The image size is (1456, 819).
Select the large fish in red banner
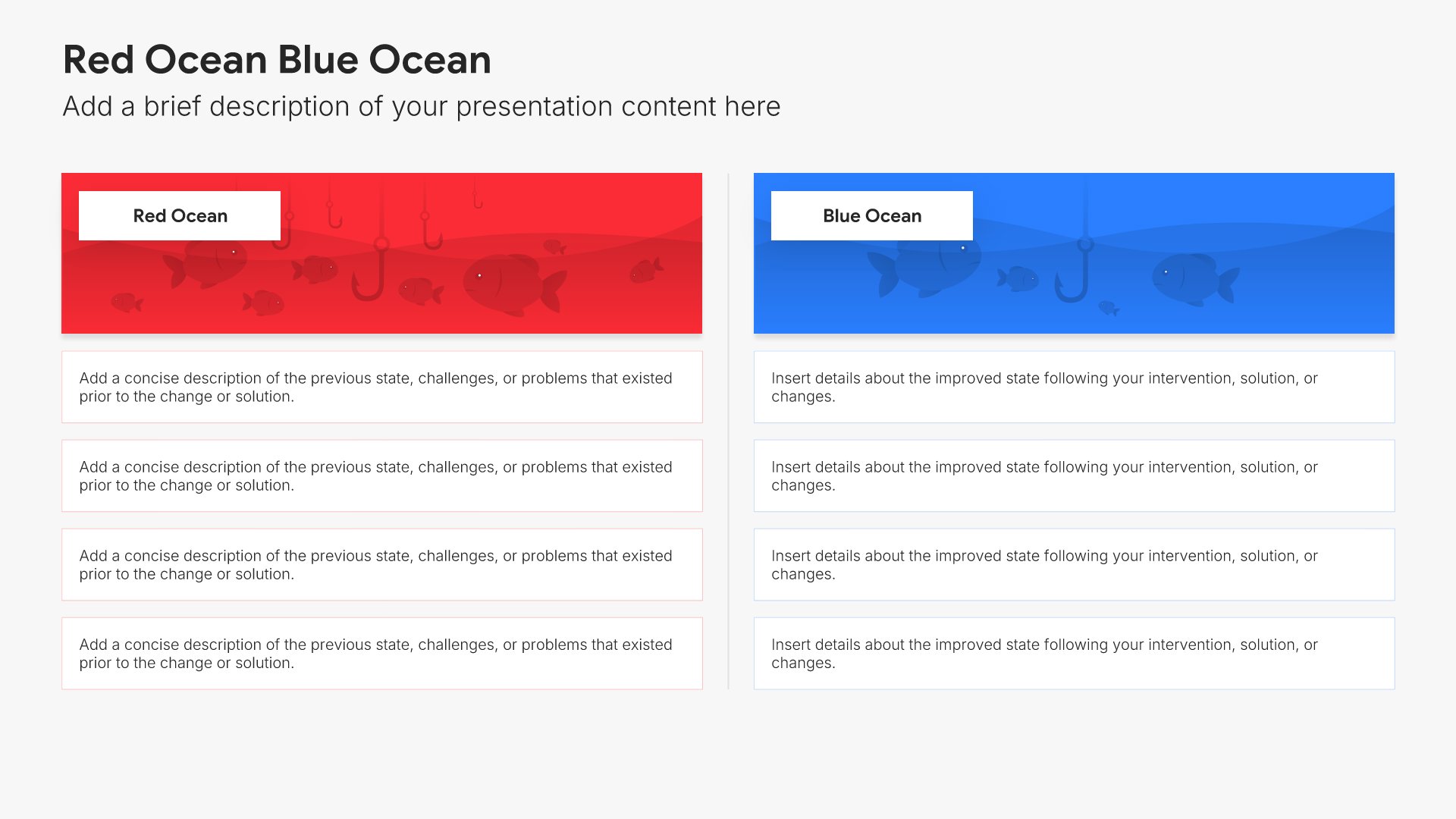coord(514,285)
